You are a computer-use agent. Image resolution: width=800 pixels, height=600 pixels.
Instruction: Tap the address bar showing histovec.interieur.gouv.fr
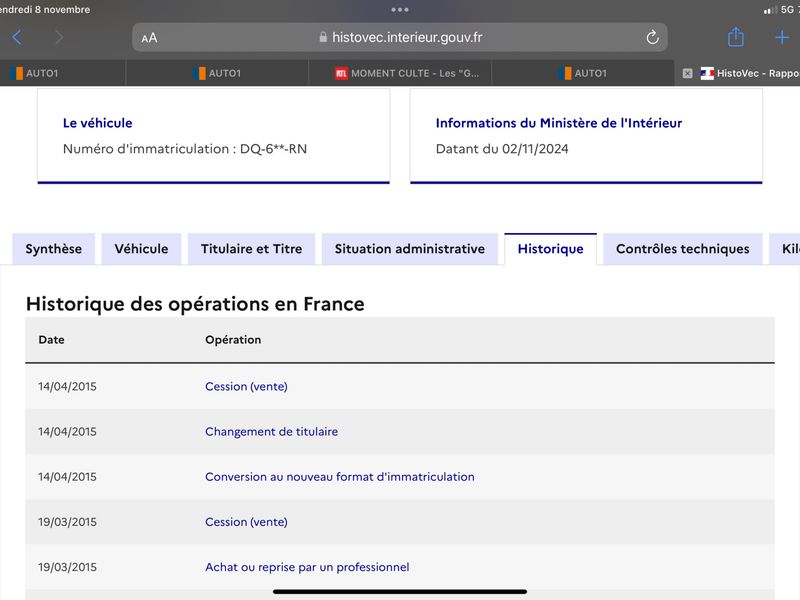point(399,37)
